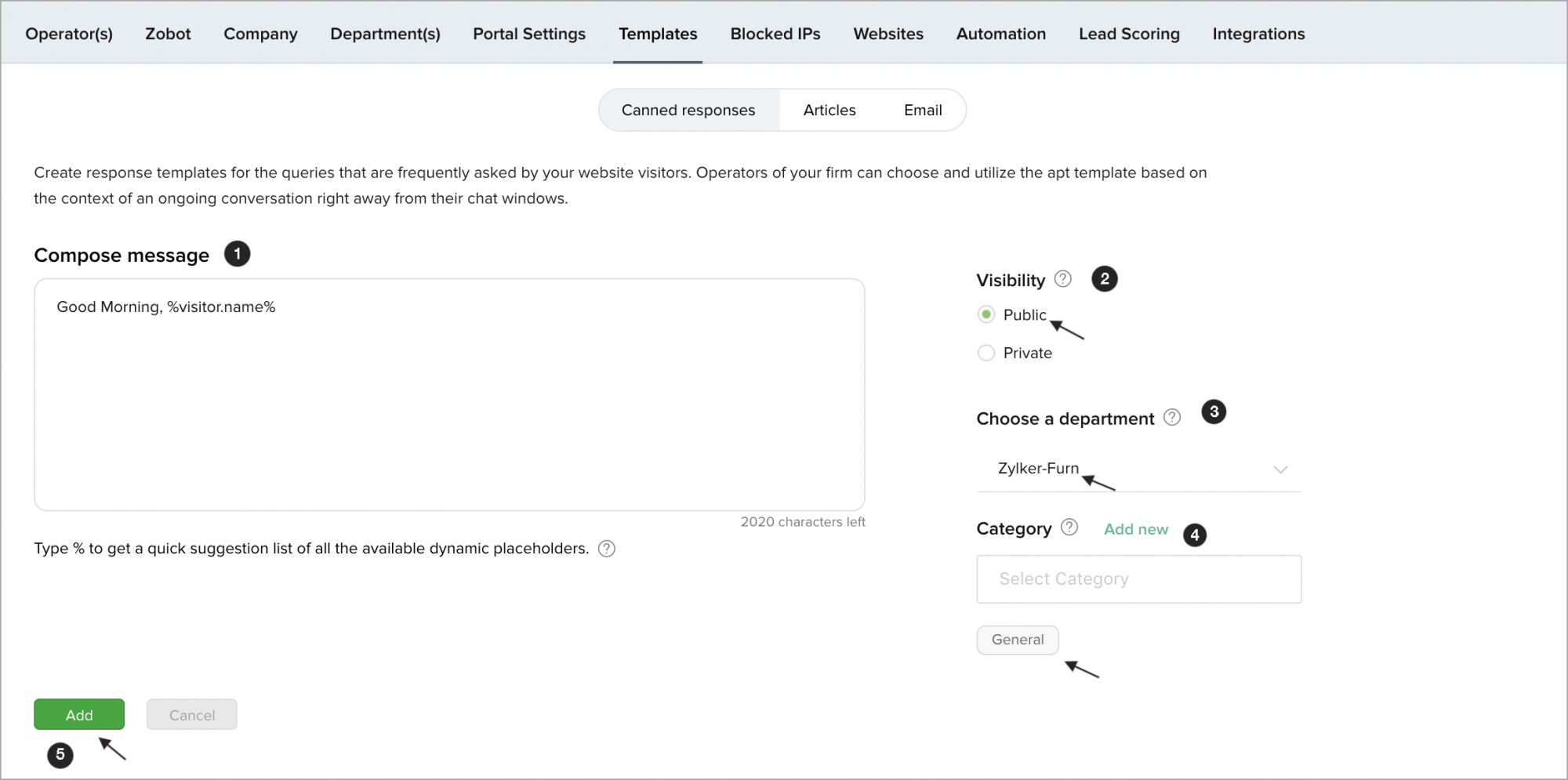Click the Cancel button
Image resolution: width=1568 pixels, height=780 pixels.
[x=191, y=715]
